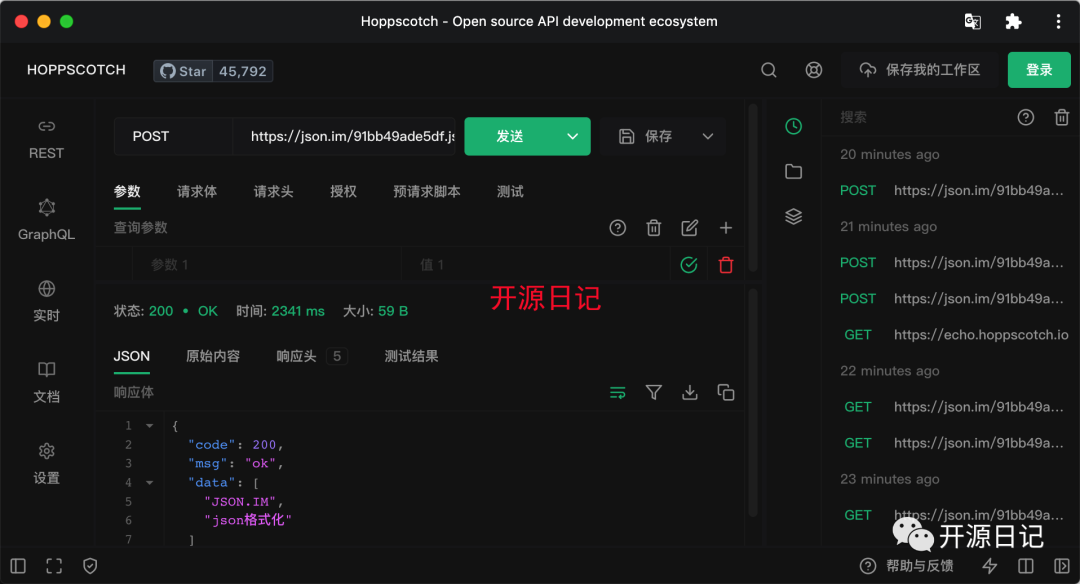Open shortcuts lightning icon in footer
Viewport: 1080px width, 584px height.
click(990, 566)
